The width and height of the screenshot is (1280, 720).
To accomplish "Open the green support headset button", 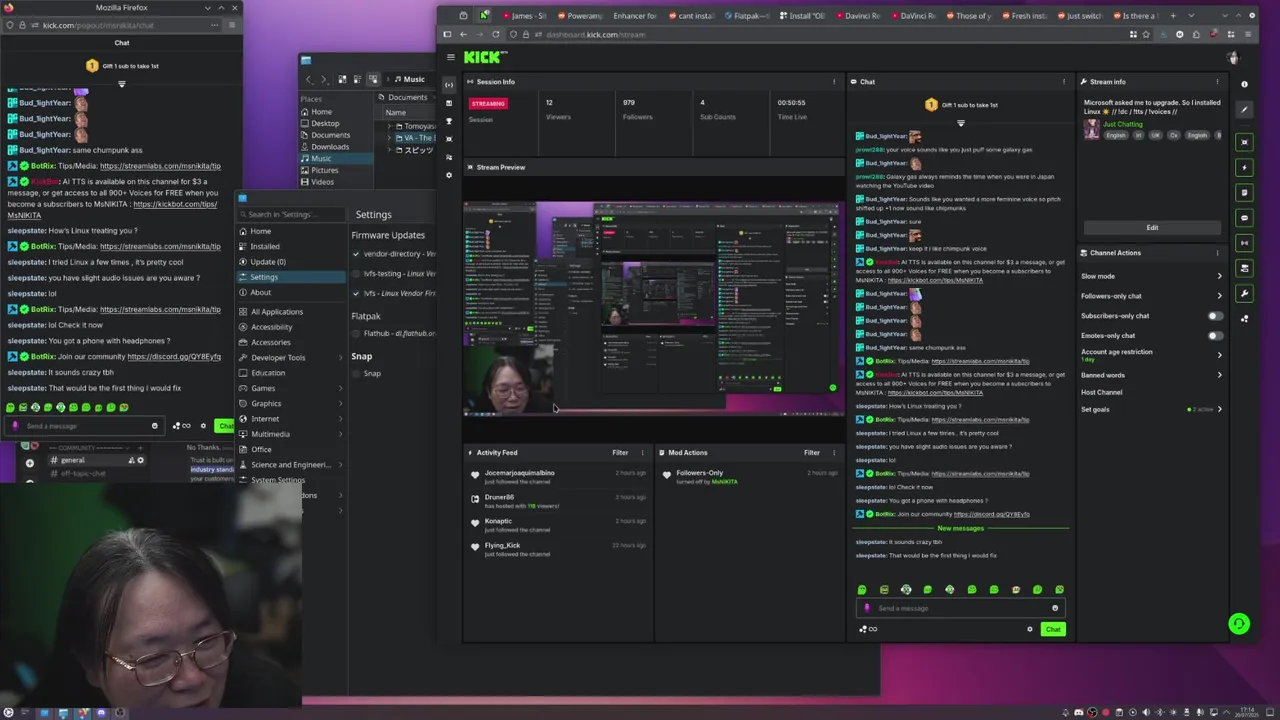I will pos(1239,624).
